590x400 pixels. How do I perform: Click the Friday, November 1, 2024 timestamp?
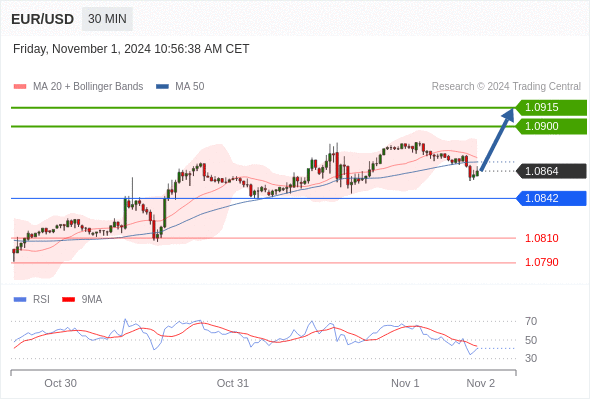[131, 49]
